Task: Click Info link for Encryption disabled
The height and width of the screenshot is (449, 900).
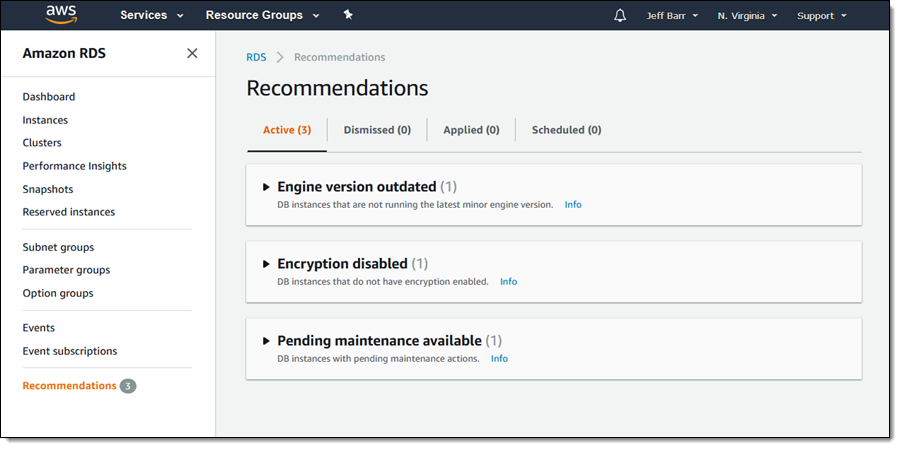Action: 508,282
